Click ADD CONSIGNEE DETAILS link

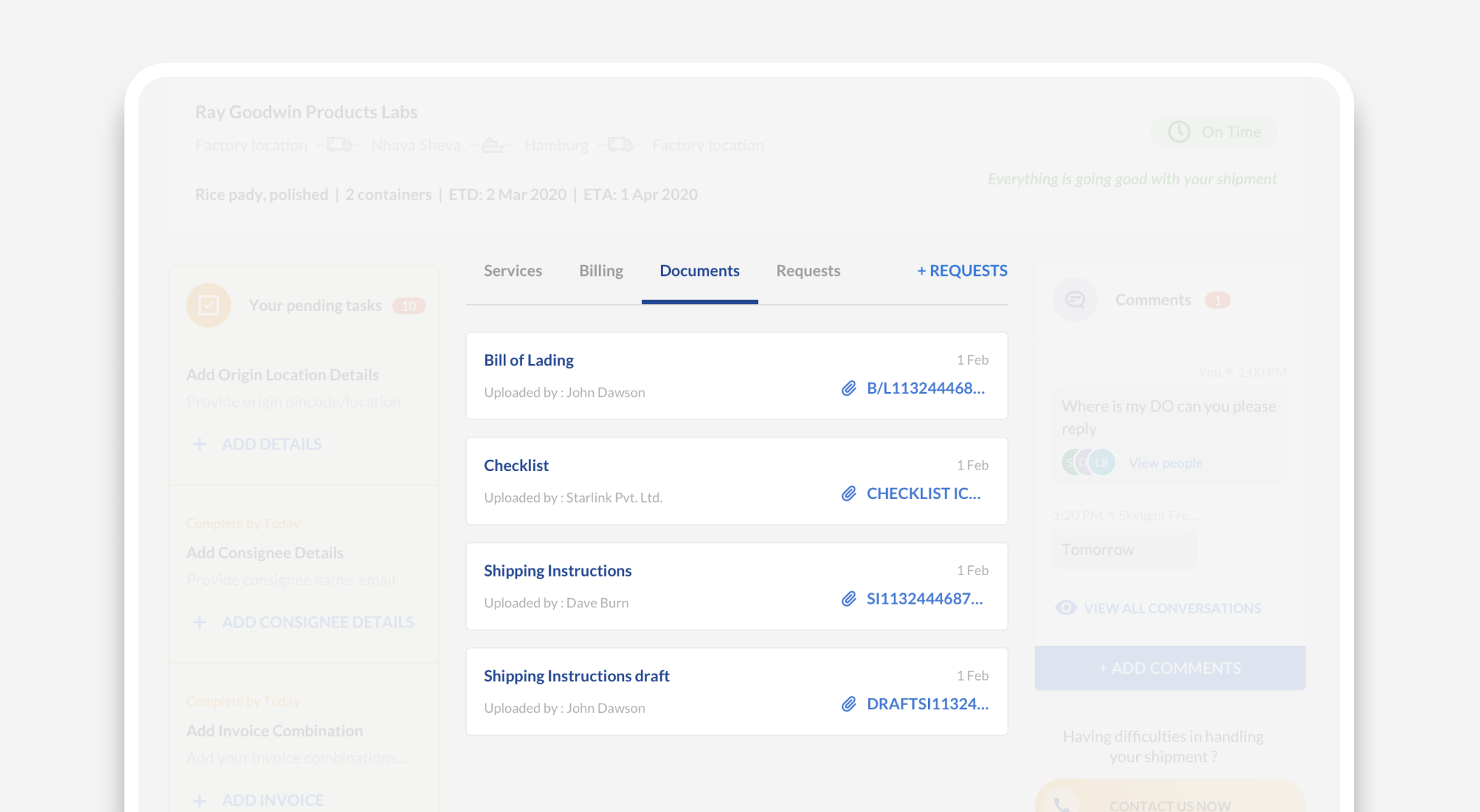click(318, 622)
